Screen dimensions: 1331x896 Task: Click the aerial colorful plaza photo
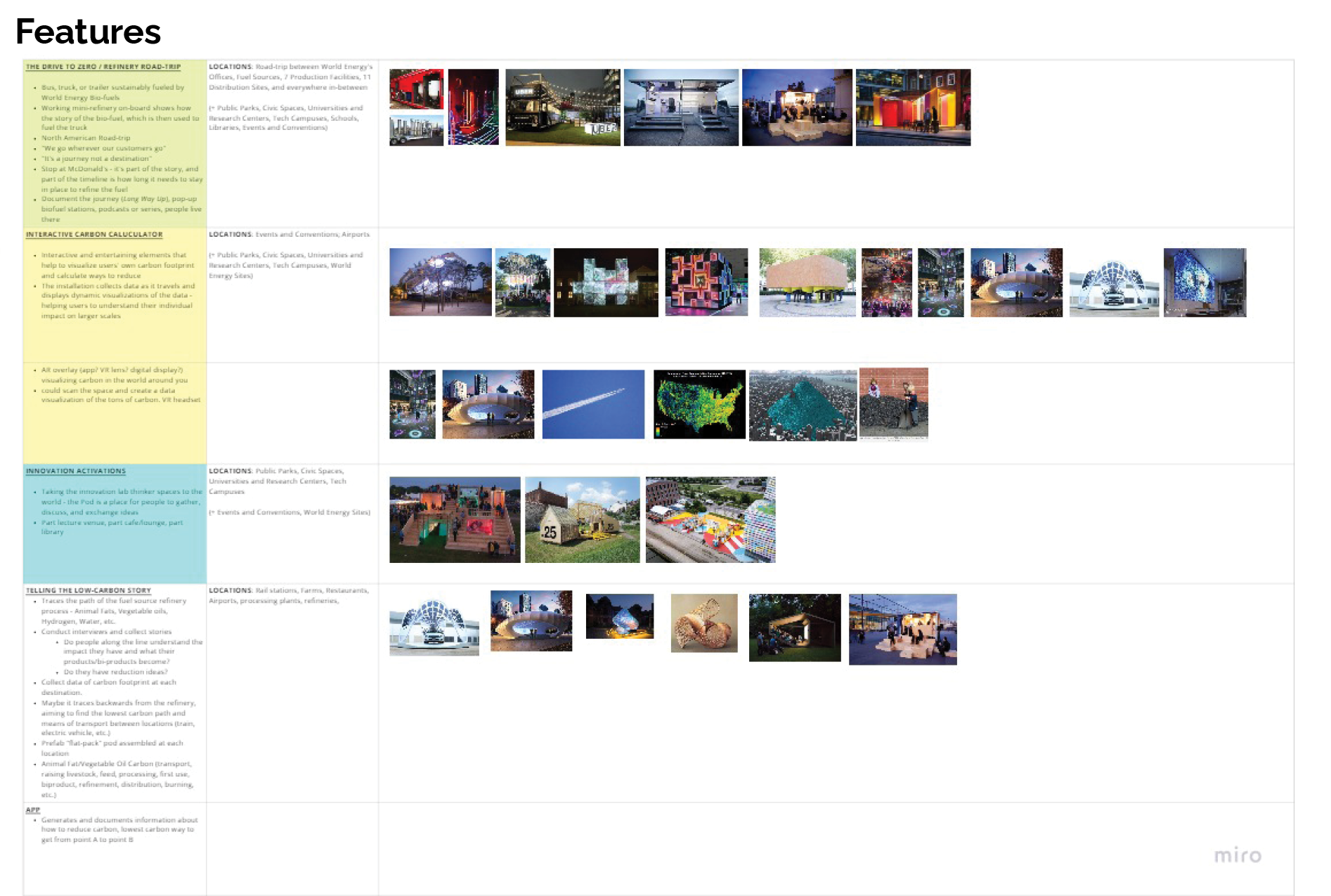(710, 520)
